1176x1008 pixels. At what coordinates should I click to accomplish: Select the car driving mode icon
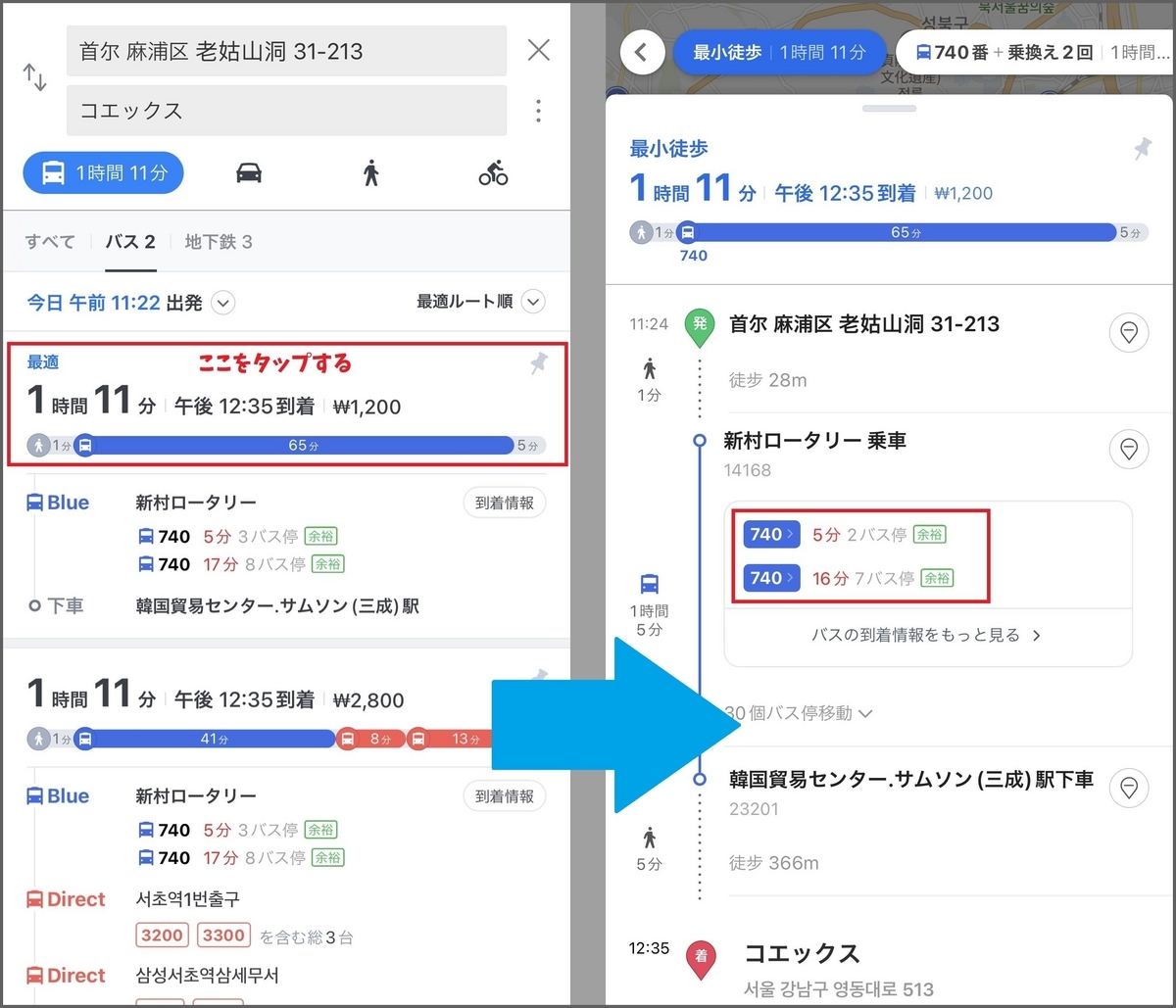249,173
